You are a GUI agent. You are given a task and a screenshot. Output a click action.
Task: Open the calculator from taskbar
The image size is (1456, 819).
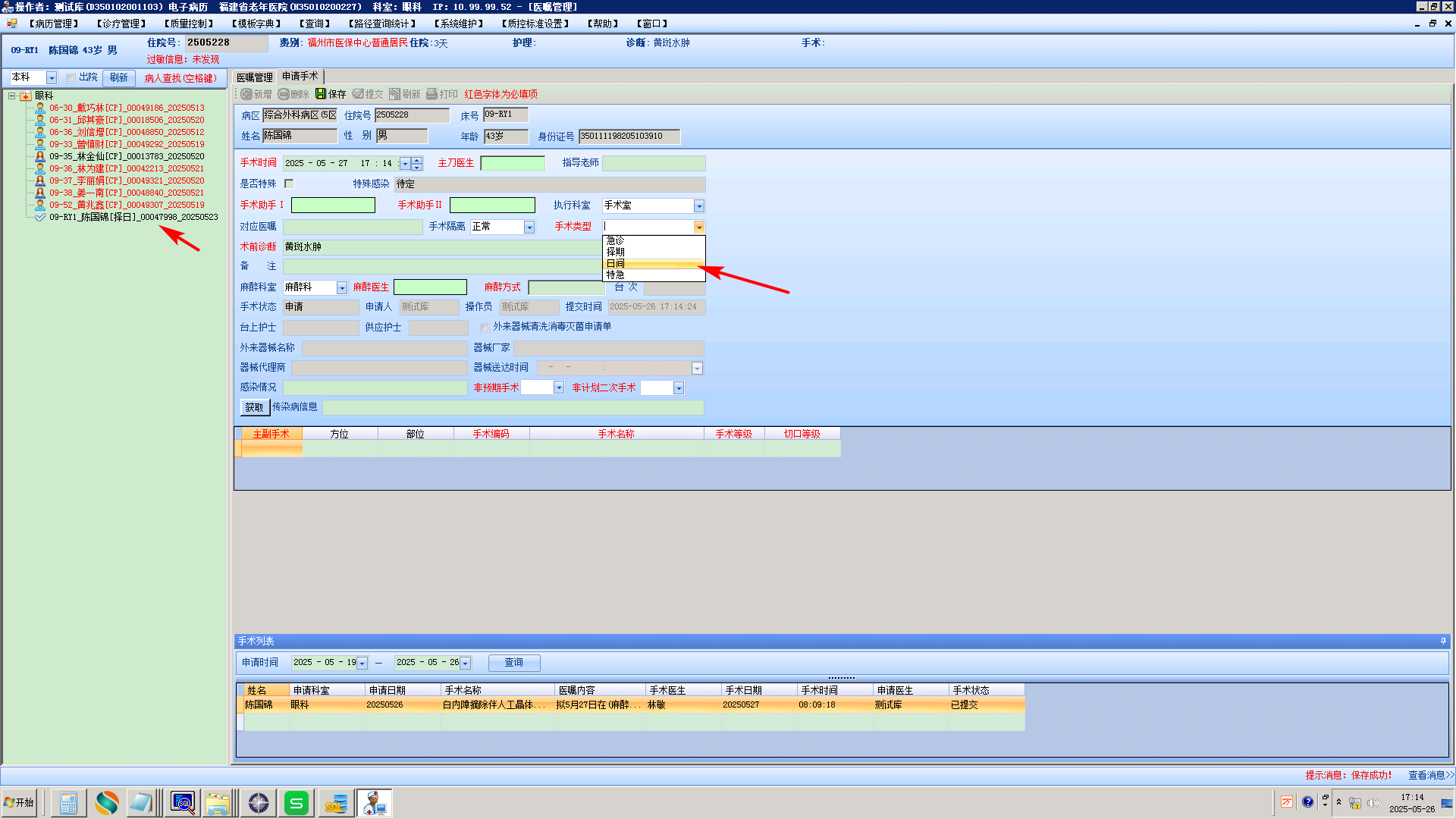point(68,802)
